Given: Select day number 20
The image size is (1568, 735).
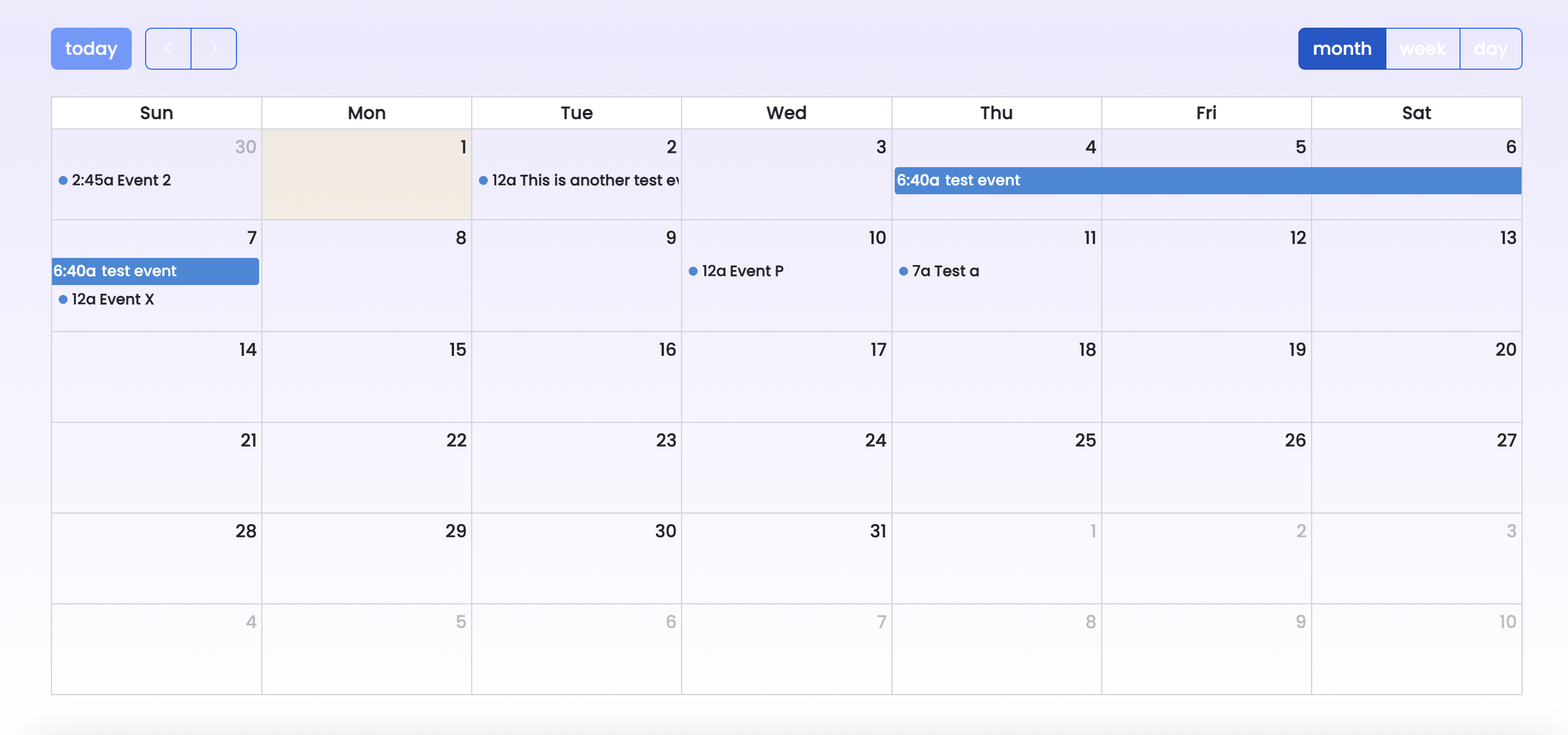Looking at the screenshot, I should (1506, 350).
